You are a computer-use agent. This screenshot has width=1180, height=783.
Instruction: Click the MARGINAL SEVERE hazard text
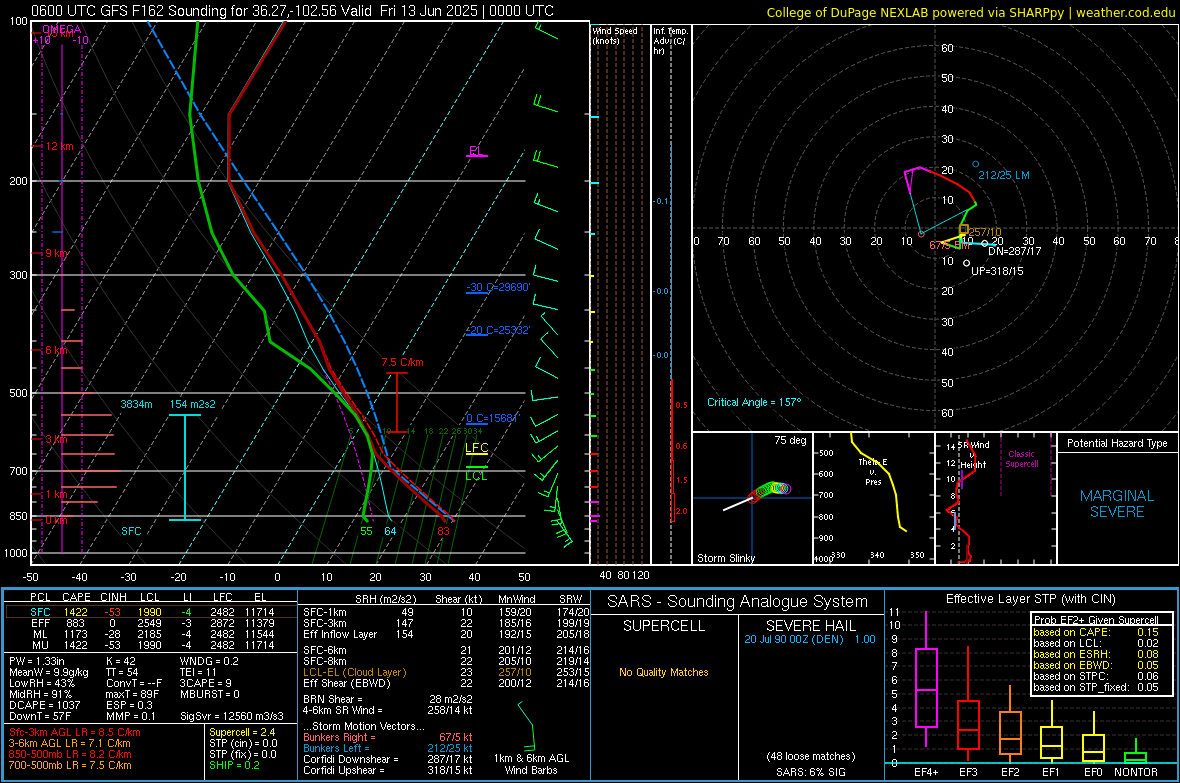pyautogui.click(x=1117, y=504)
